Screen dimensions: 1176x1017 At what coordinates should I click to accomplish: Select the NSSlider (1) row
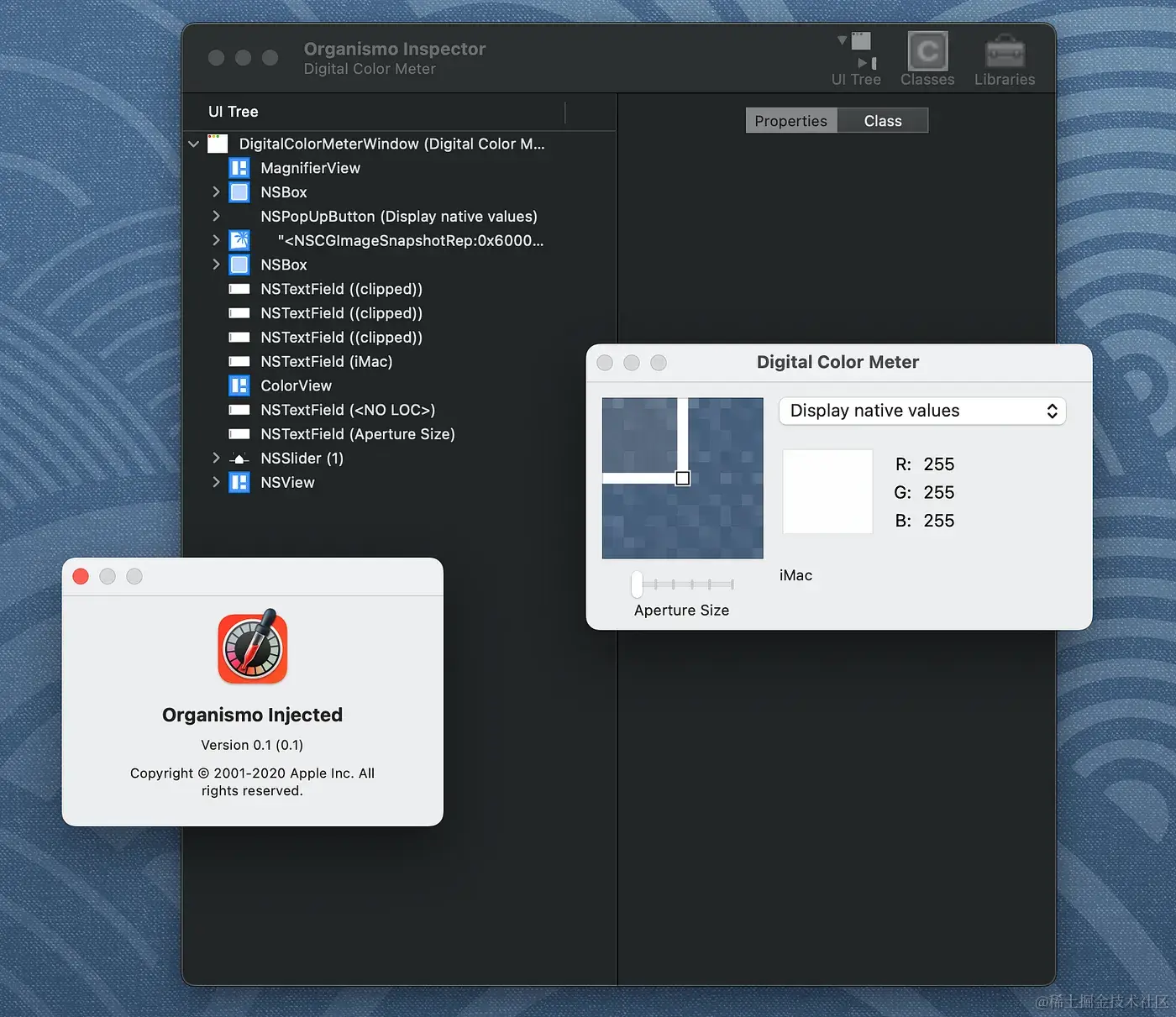pos(400,459)
